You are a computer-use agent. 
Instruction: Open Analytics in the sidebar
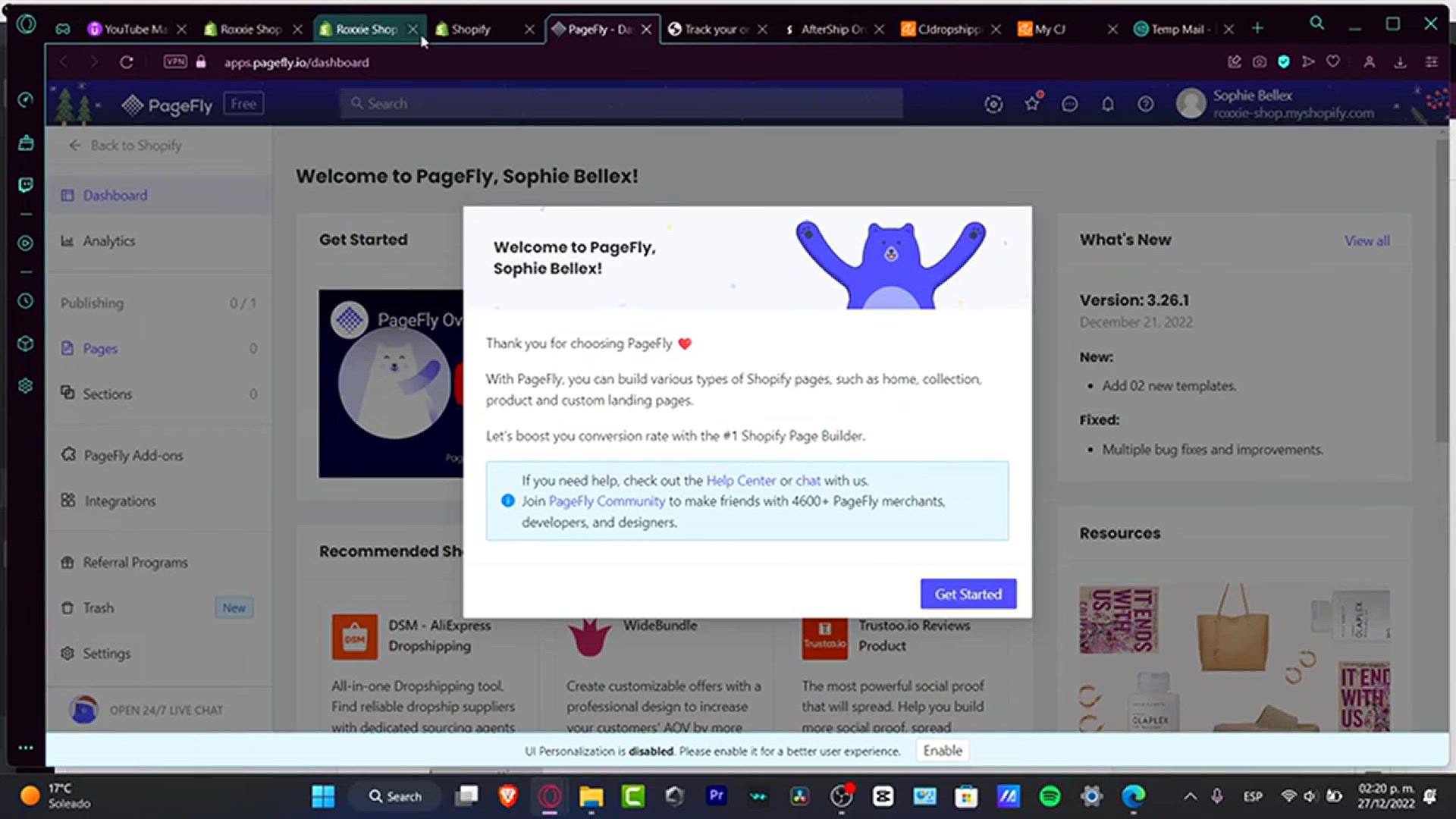coord(159,241)
